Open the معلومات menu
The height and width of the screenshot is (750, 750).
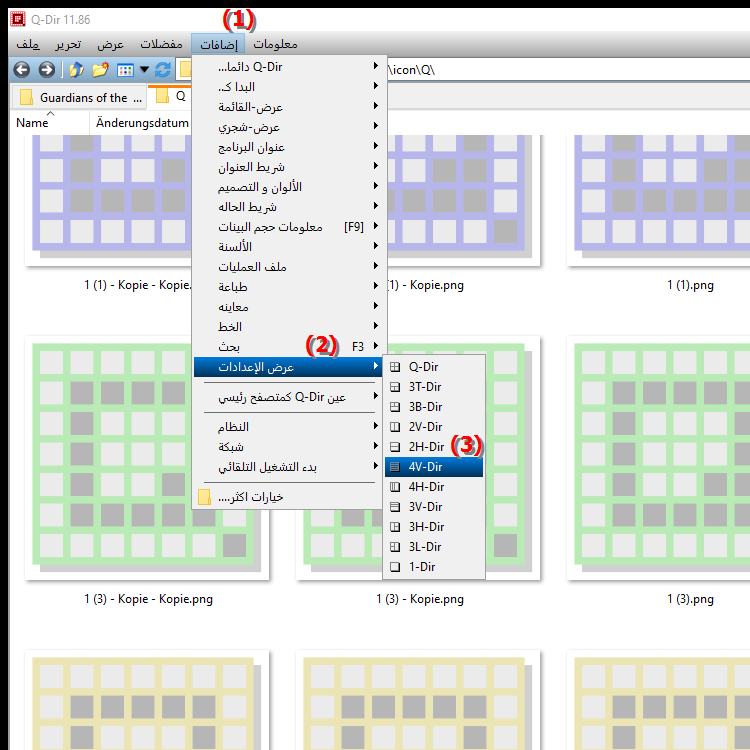coord(275,44)
